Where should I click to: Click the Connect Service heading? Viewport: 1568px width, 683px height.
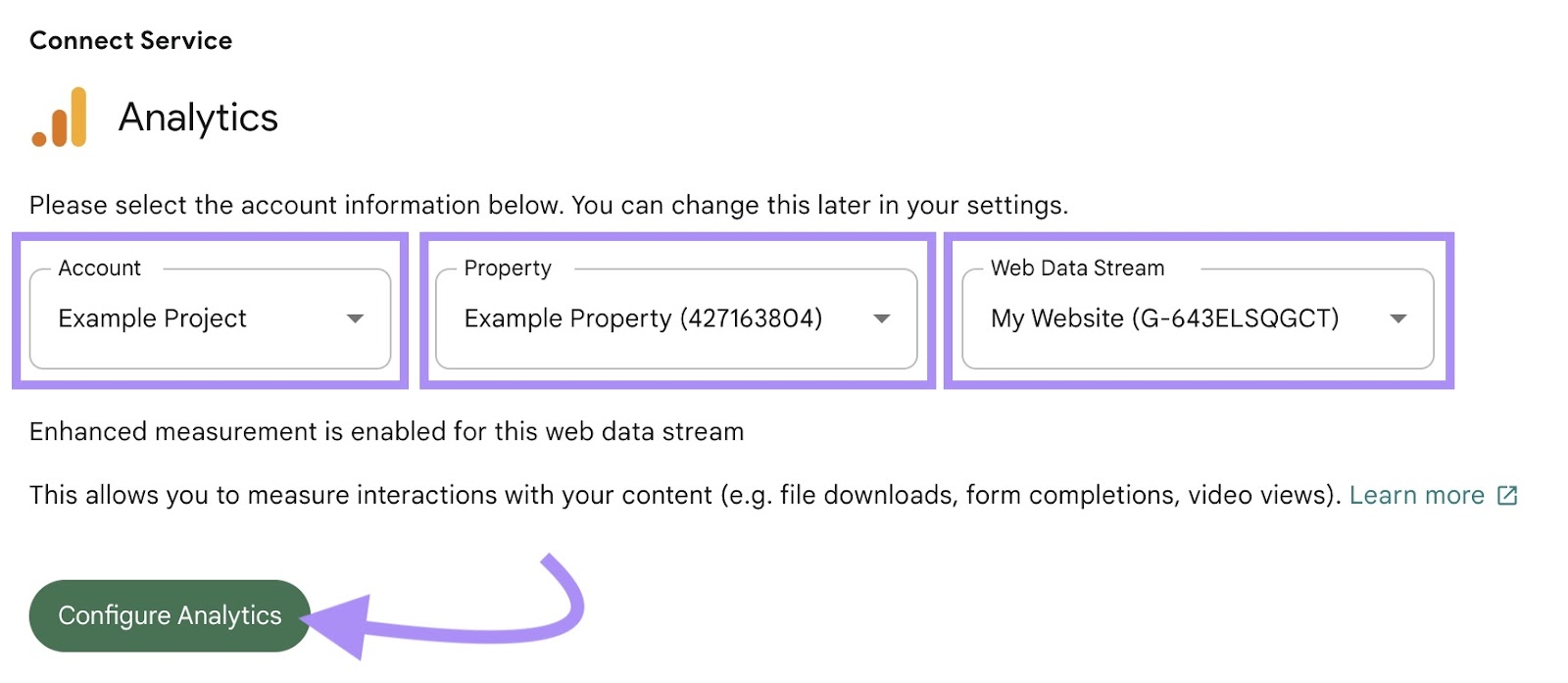coord(130,40)
